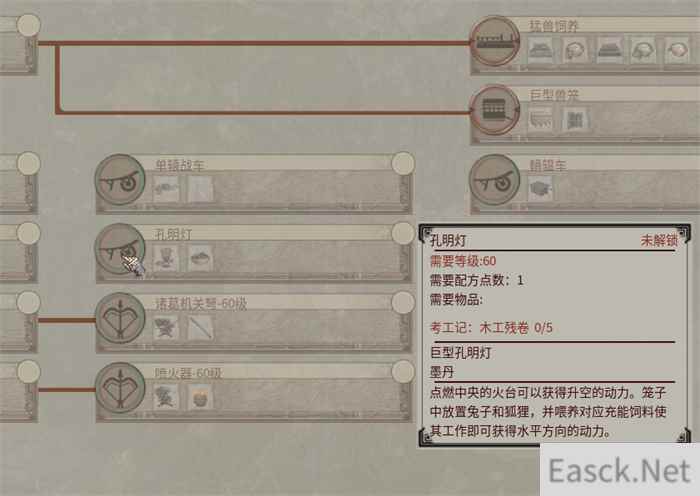Image resolution: width=700 pixels, height=496 pixels.
Task: Select the 诸葛机关弩-60级 crossbow node icon
Action: [120, 318]
